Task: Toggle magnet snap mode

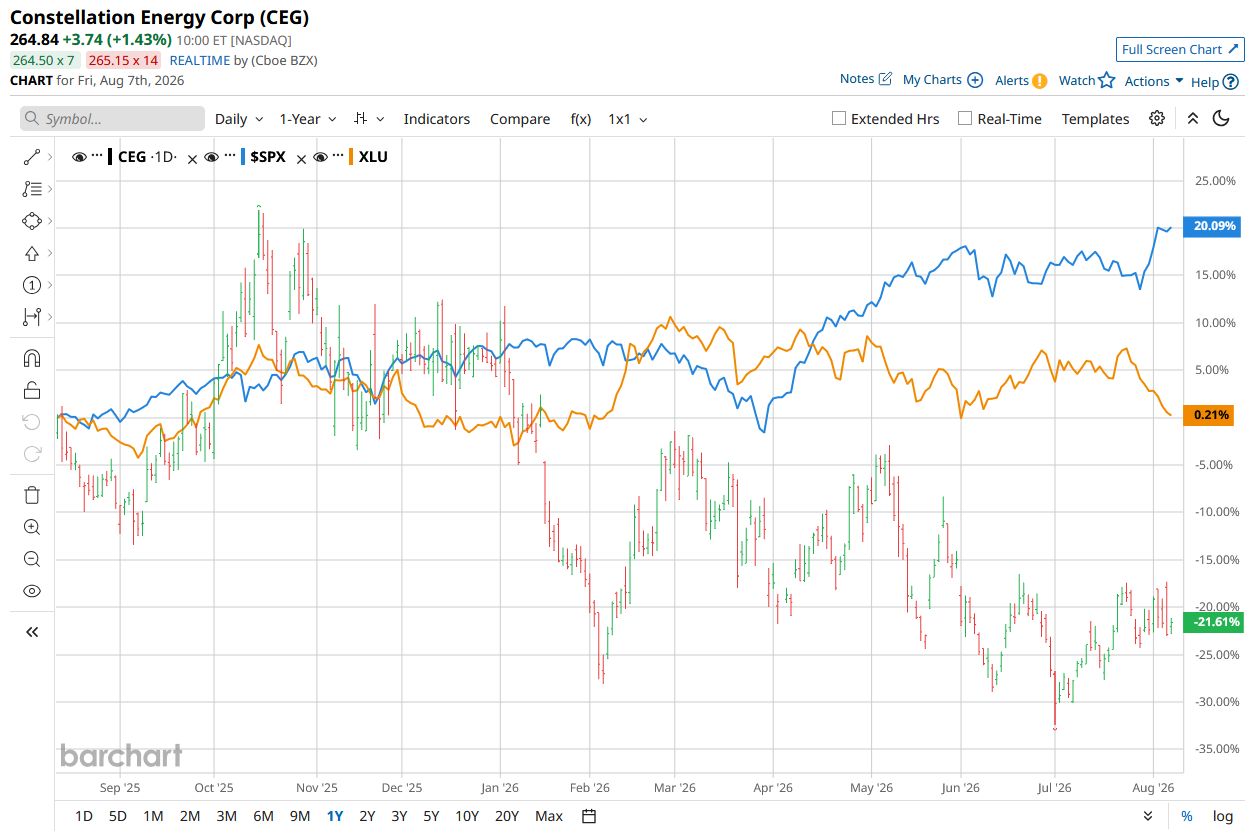Action: point(31,358)
